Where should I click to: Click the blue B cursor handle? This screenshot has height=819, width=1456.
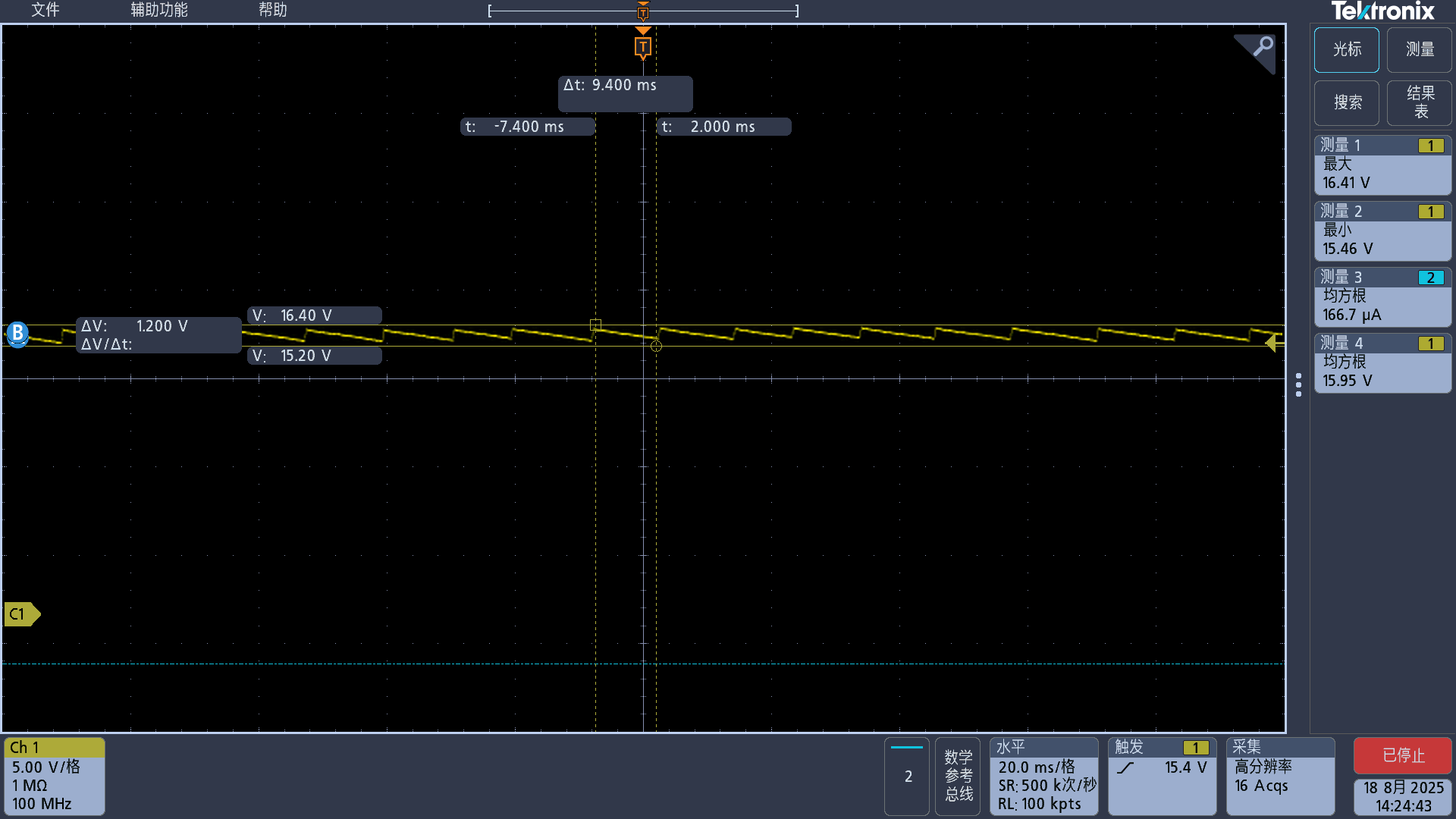(x=17, y=333)
